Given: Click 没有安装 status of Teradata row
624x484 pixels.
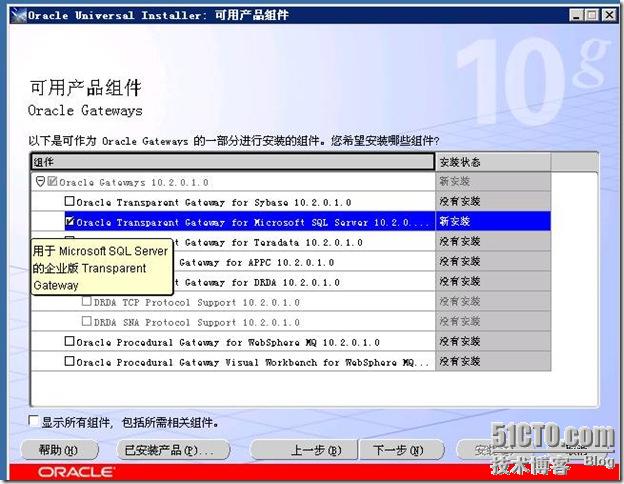Looking at the screenshot, I should (493, 241).
